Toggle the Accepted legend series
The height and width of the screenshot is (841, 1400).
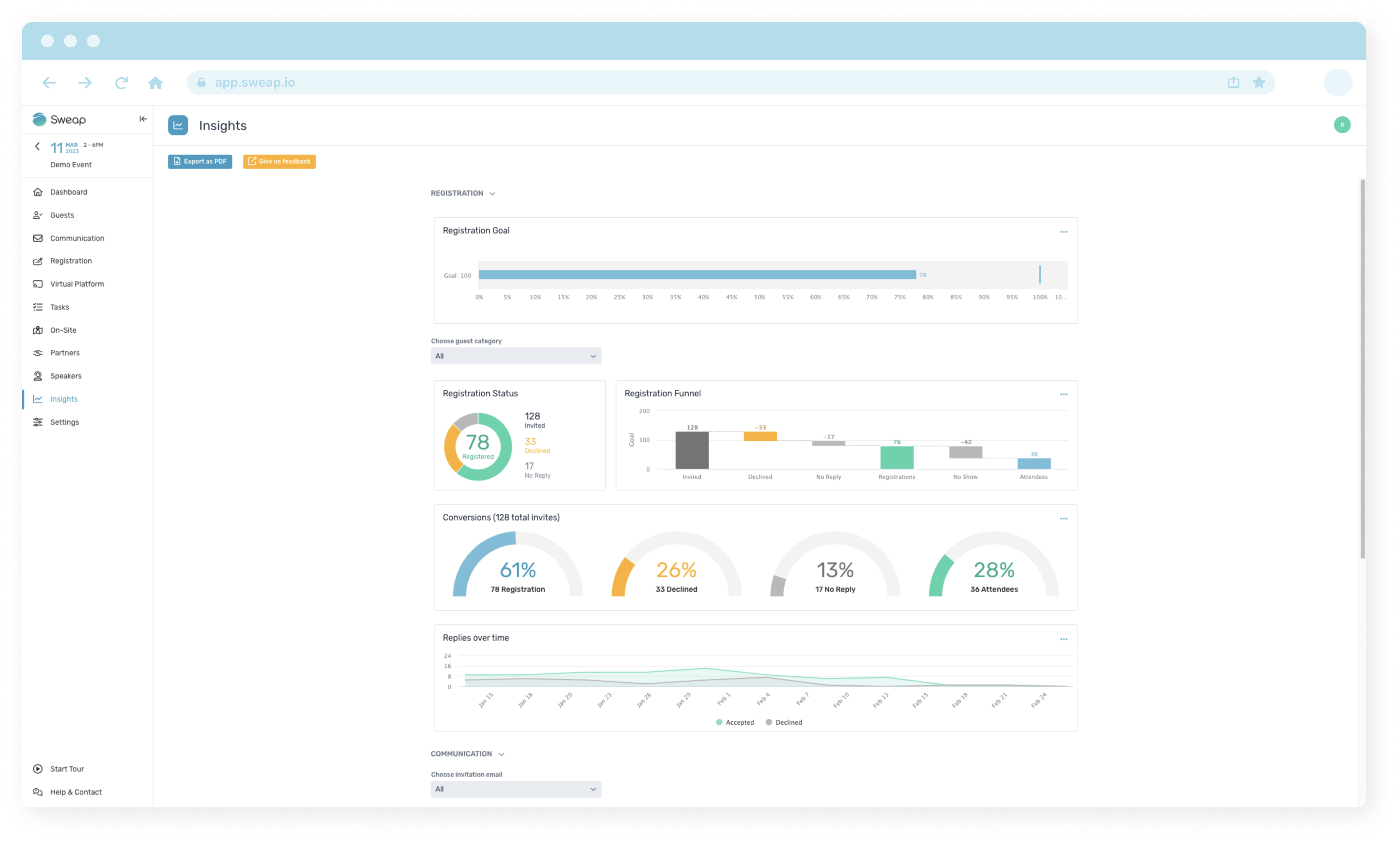click(x=734, y=723)
